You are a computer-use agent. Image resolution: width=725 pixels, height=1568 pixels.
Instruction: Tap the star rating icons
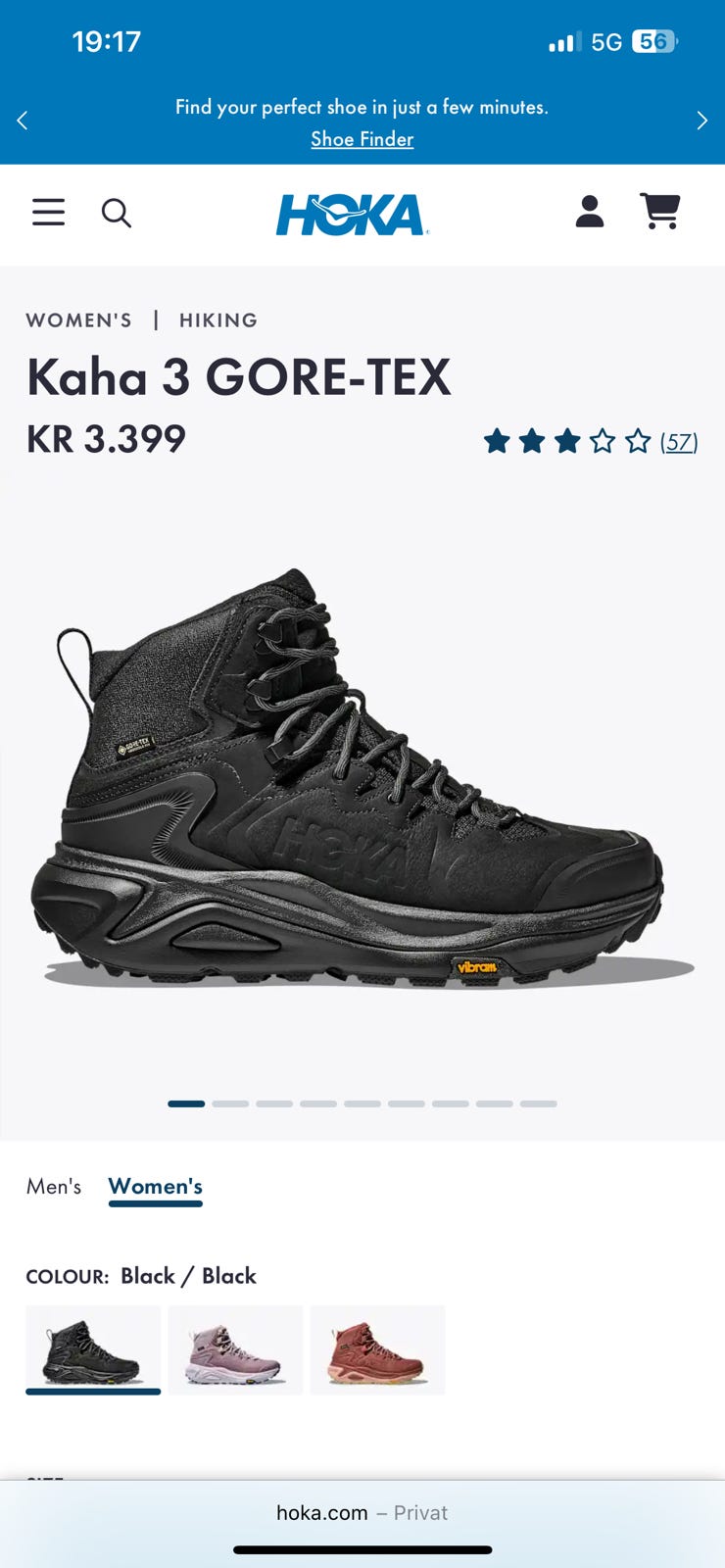(x=567, y=441)
